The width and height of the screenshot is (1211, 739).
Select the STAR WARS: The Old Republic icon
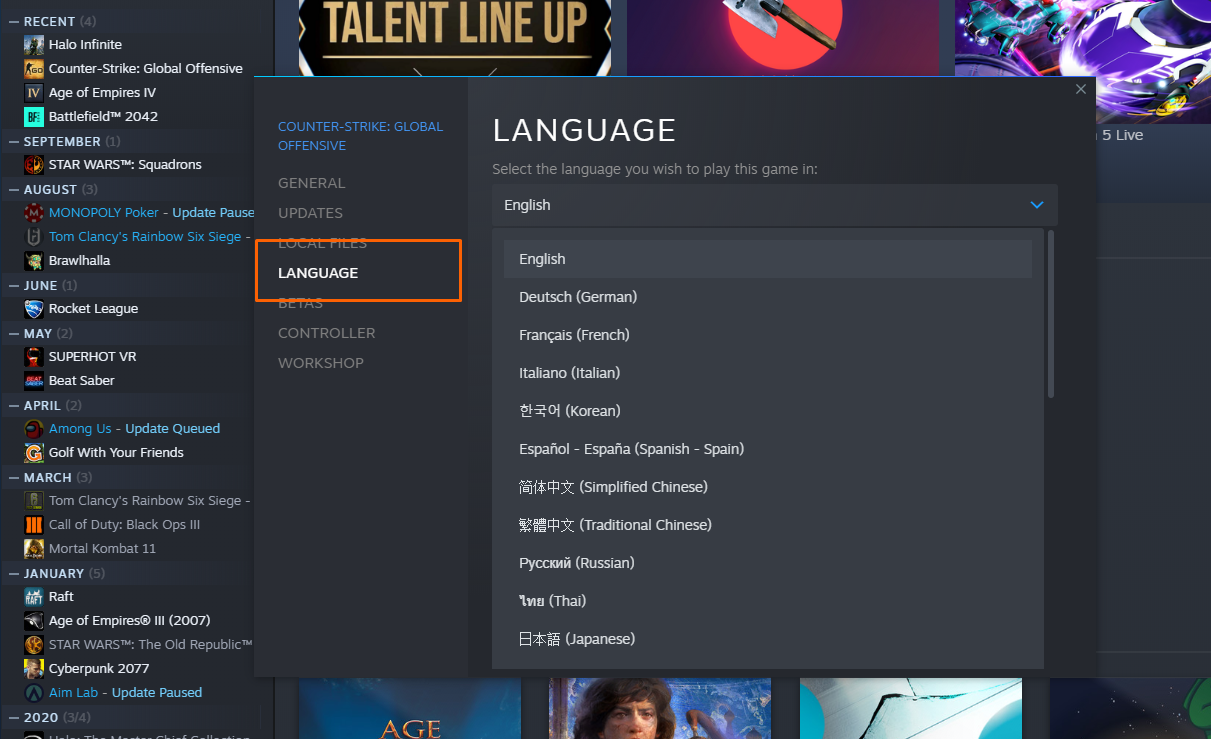click(x=34, y=645)
